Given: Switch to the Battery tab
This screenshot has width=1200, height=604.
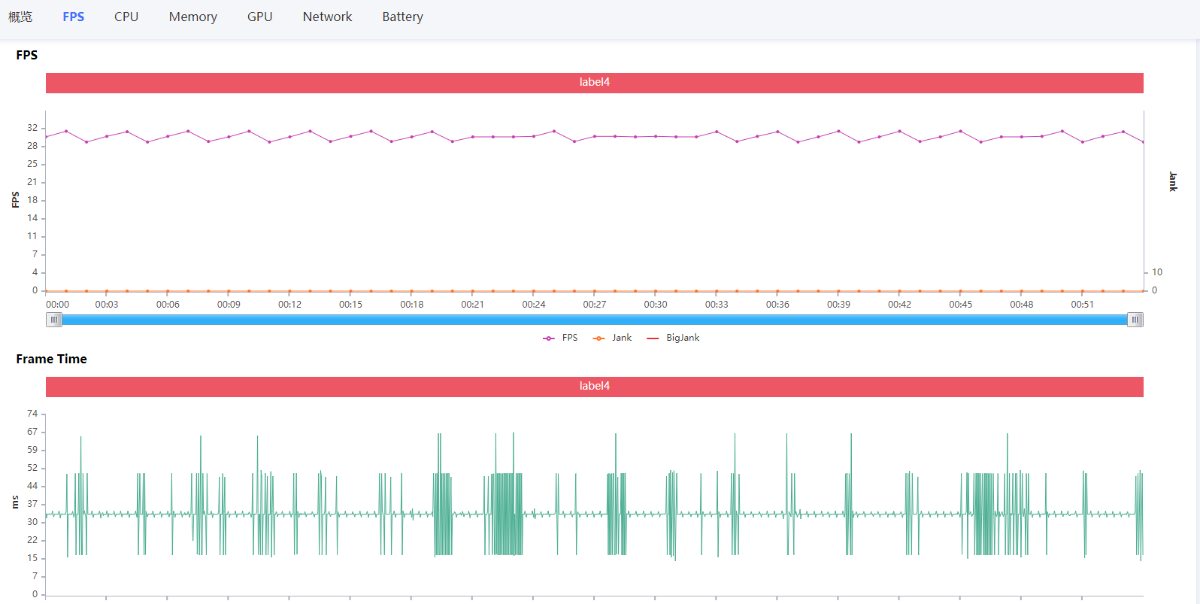Looking at the screenshot, I should [x=402, y=17].
